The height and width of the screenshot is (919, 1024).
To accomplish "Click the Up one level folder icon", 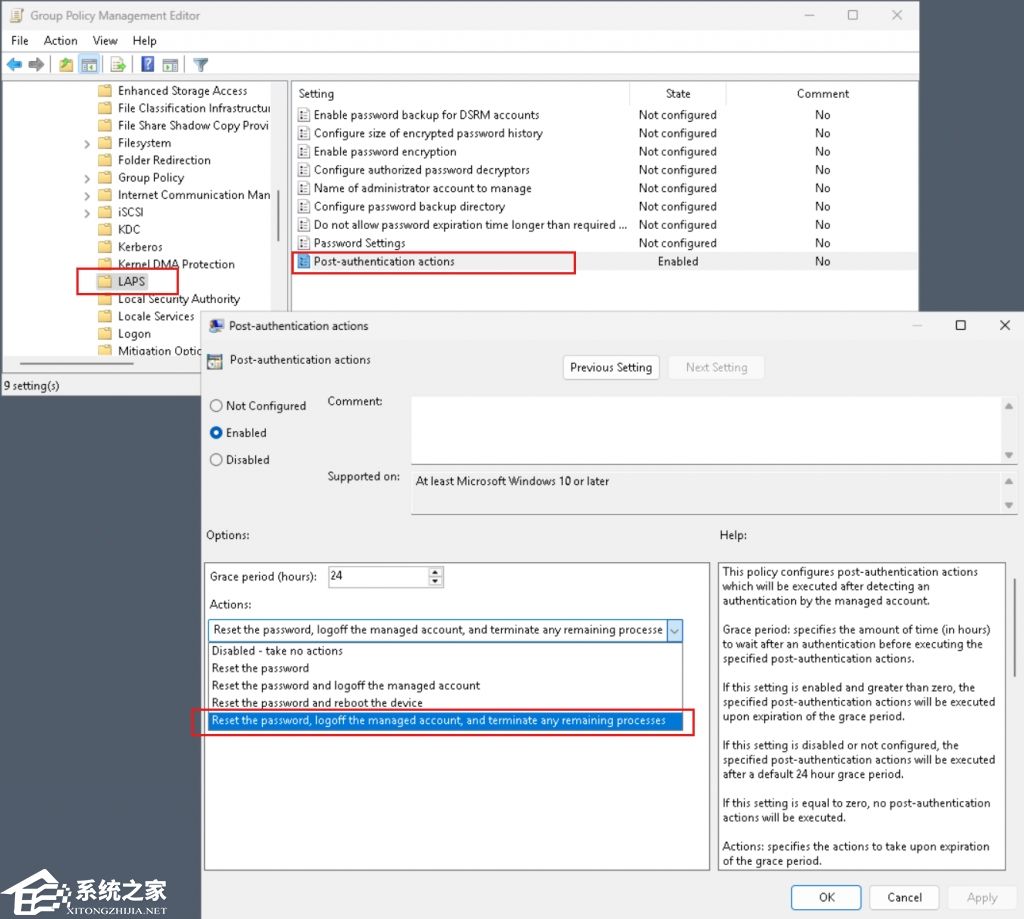I will 66,65.
